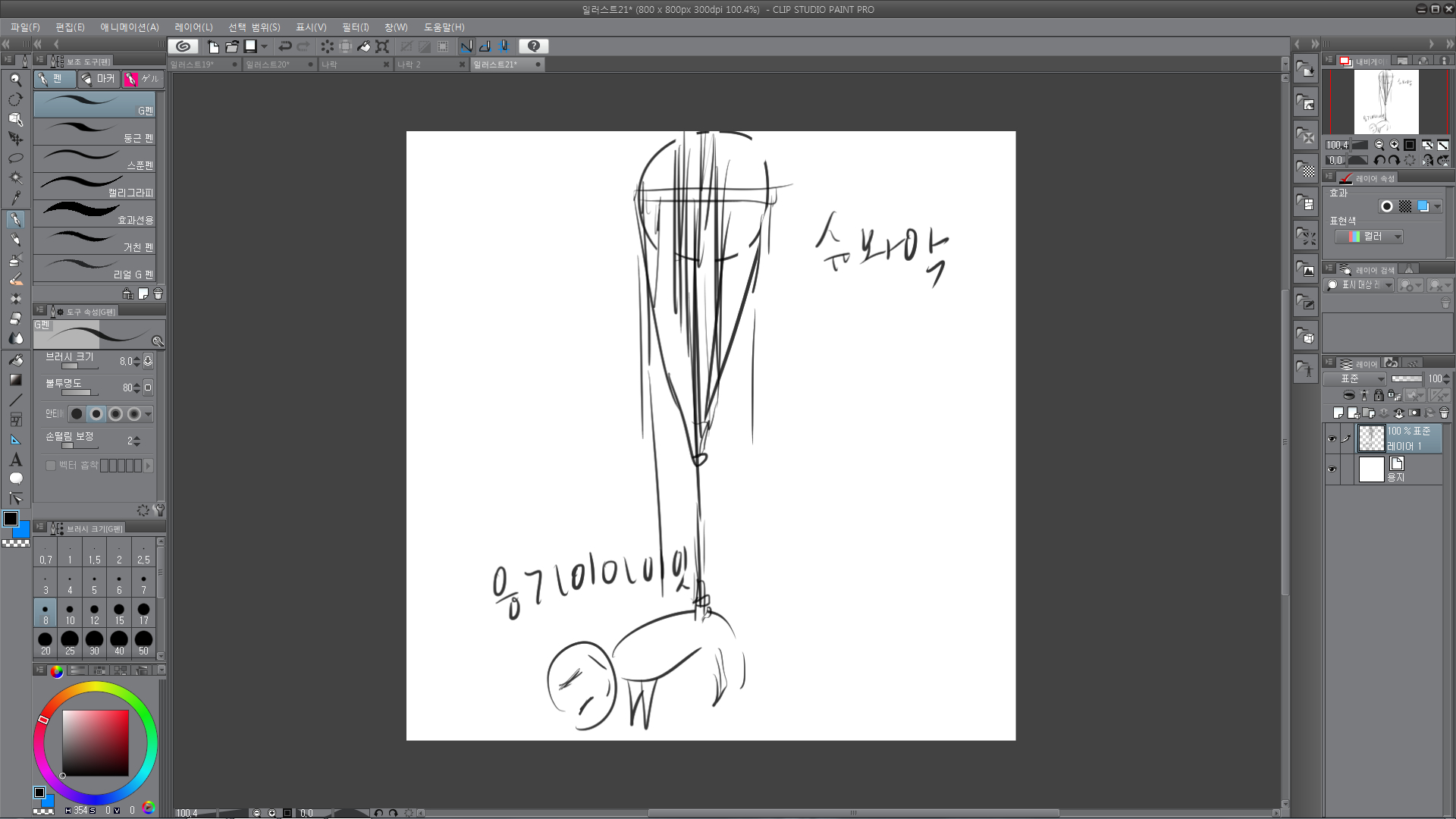This screenshot has width=1456, height=819.
Task: Open 표시 대상 layer search dropdown
Action: pos(1359,285)
